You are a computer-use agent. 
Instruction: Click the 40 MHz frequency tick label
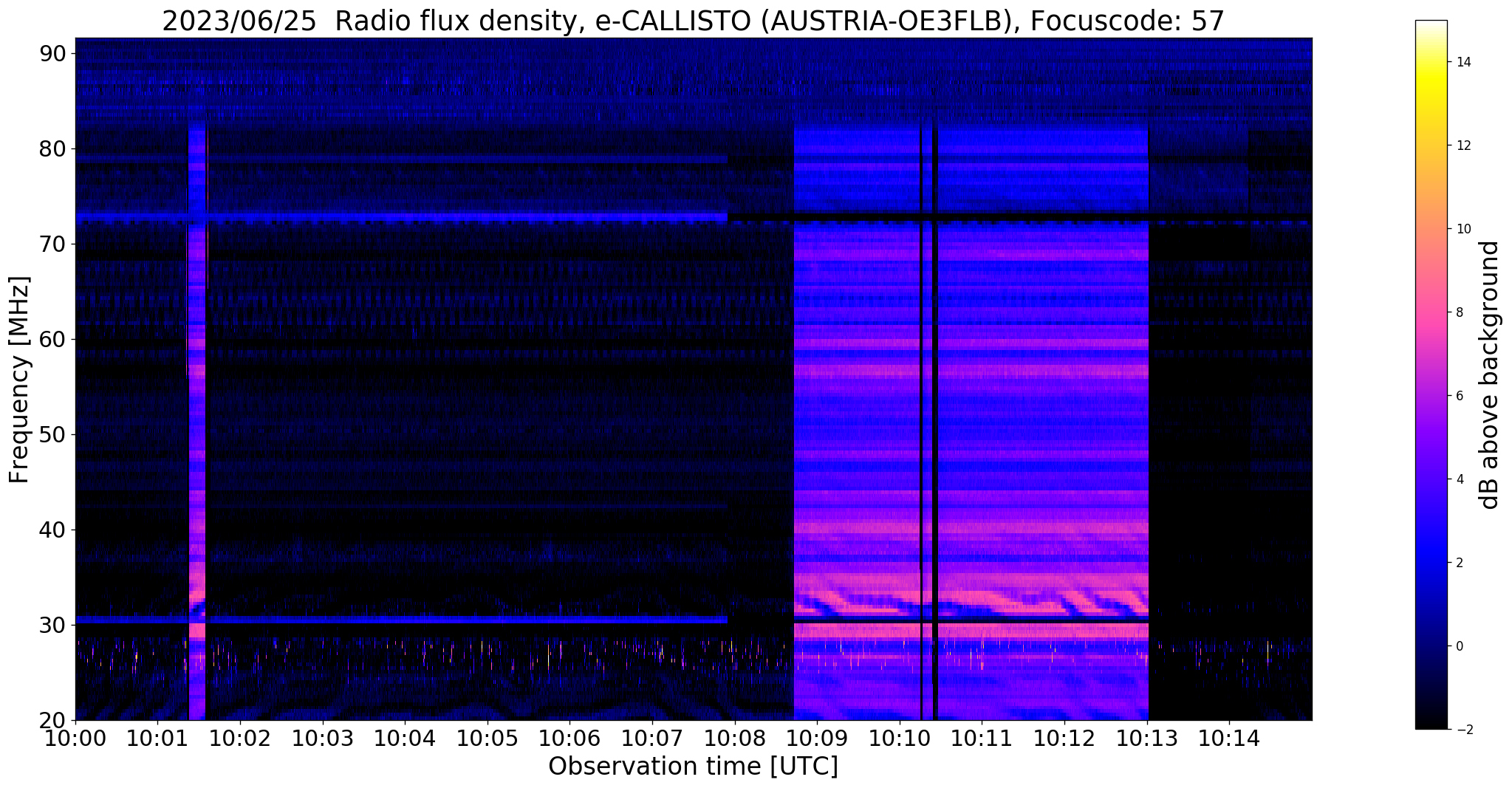52,530
